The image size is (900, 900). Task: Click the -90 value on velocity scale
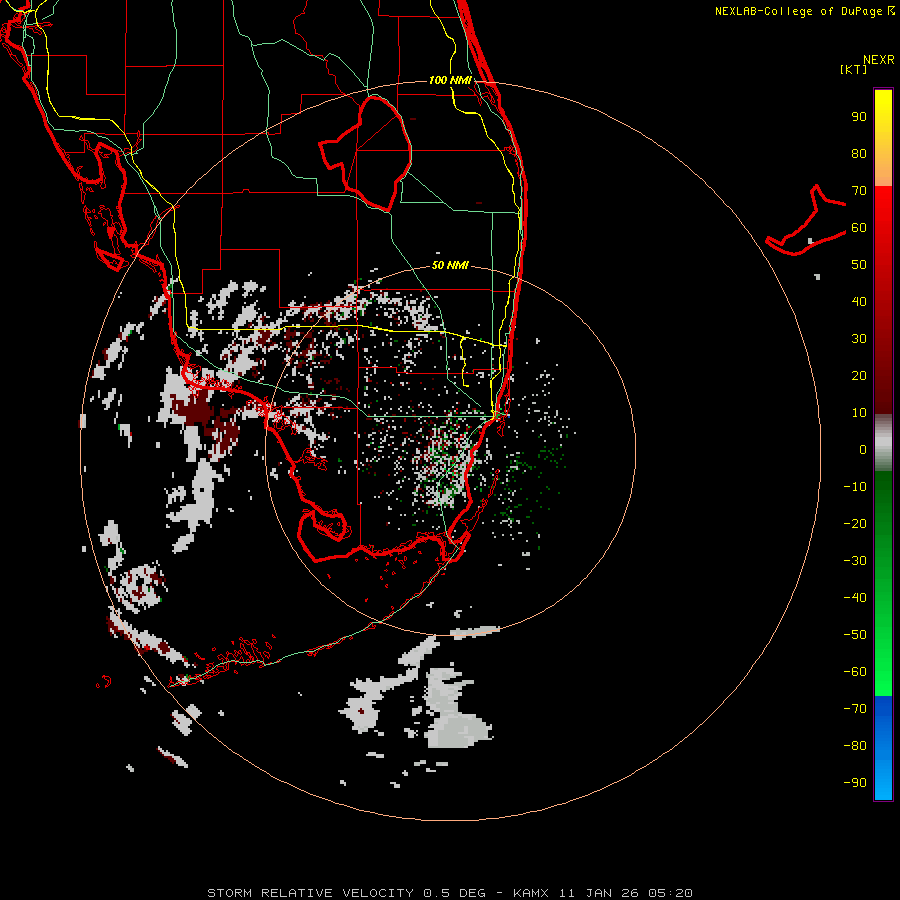pyautogui.click(x=855, y=783)
